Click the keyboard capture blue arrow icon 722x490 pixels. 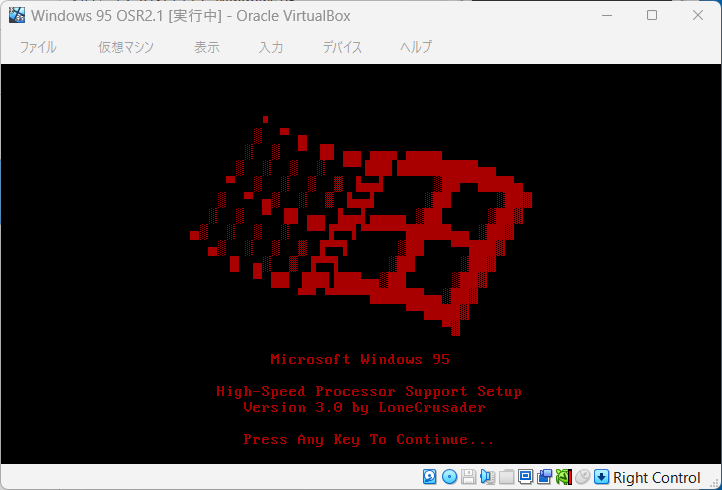click(601, 477)
